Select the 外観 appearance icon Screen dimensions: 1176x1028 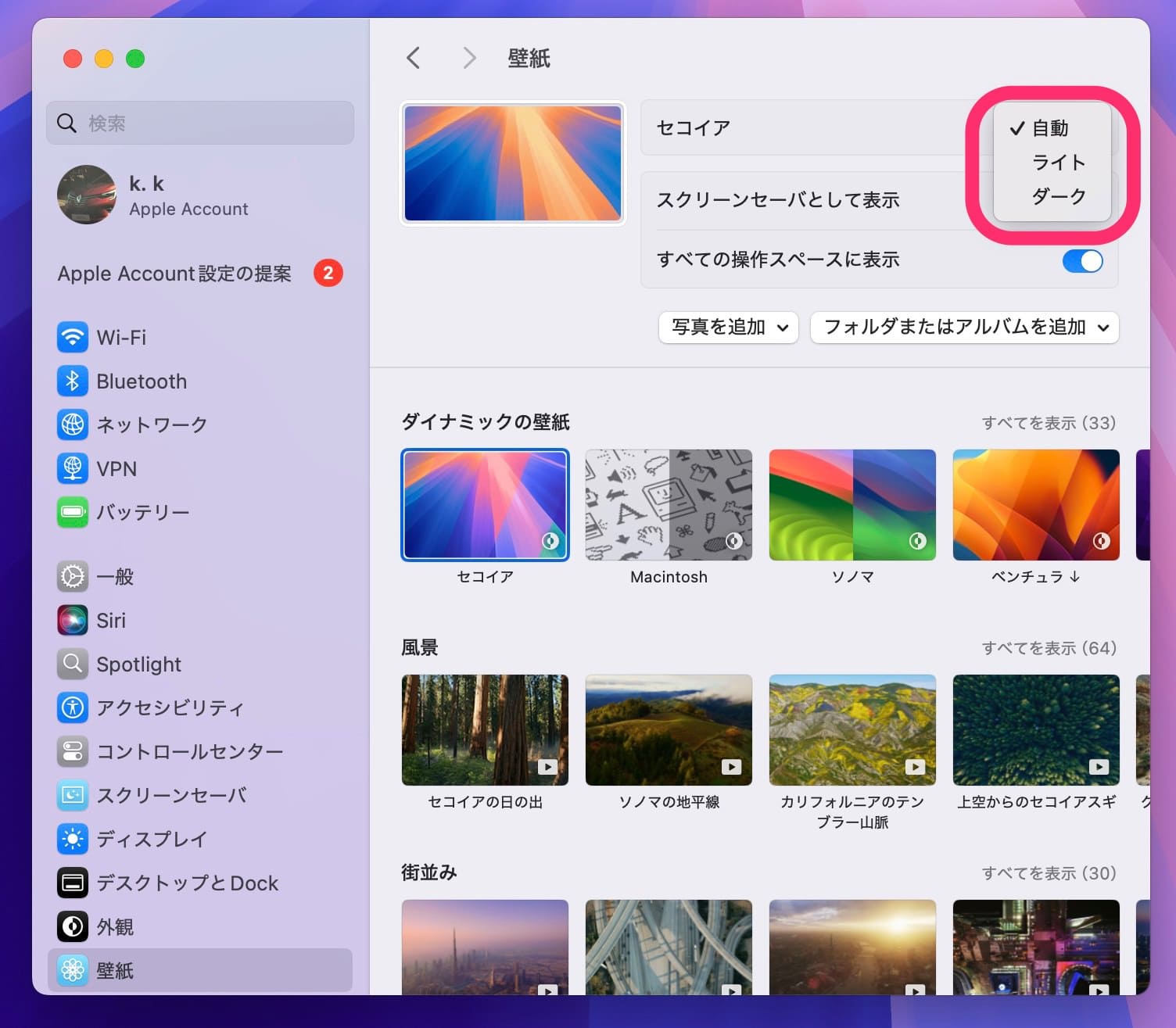click(x=73, y=926)
